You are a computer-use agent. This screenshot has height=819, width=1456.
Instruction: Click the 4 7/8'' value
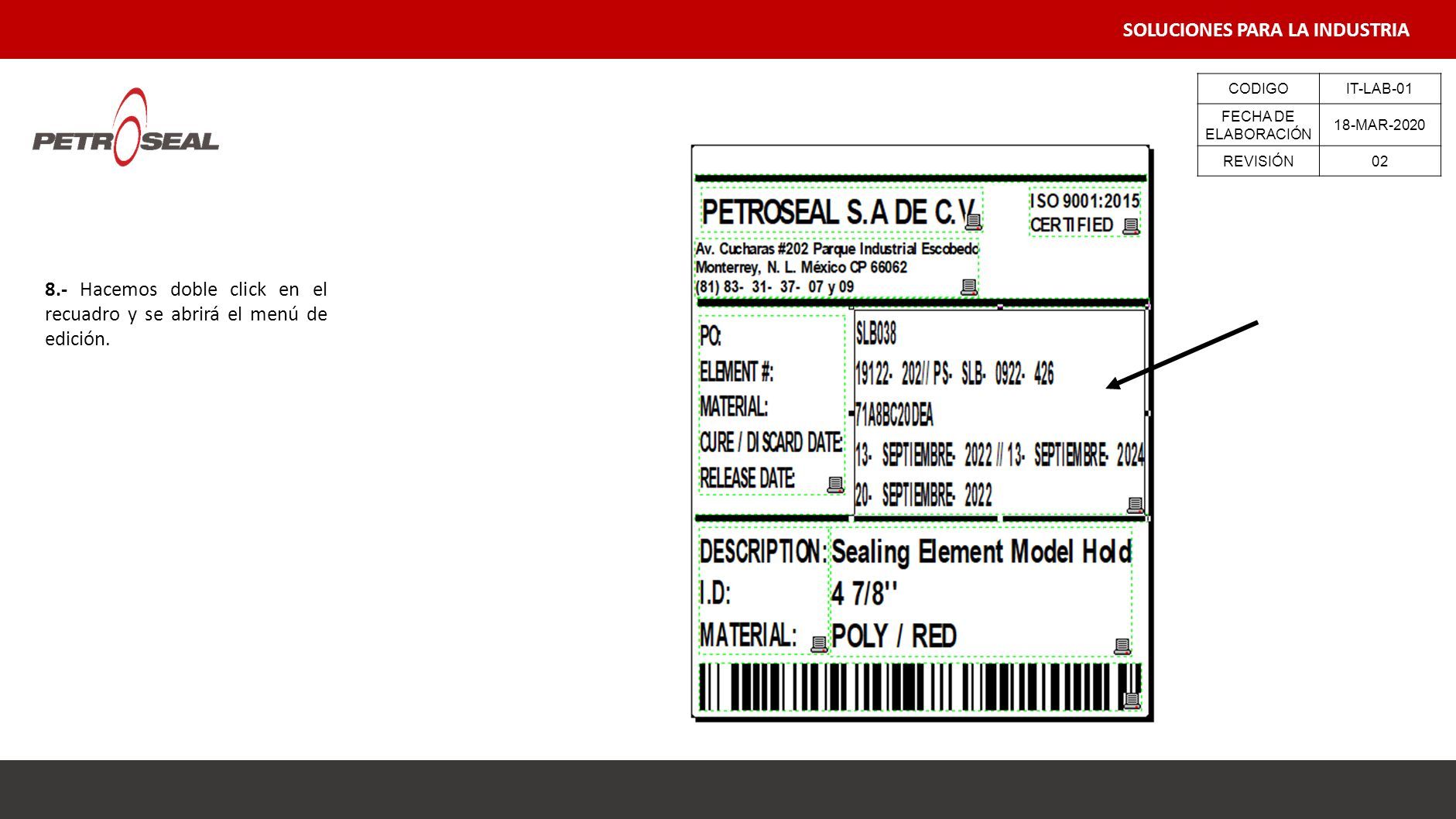click(865, 594)
